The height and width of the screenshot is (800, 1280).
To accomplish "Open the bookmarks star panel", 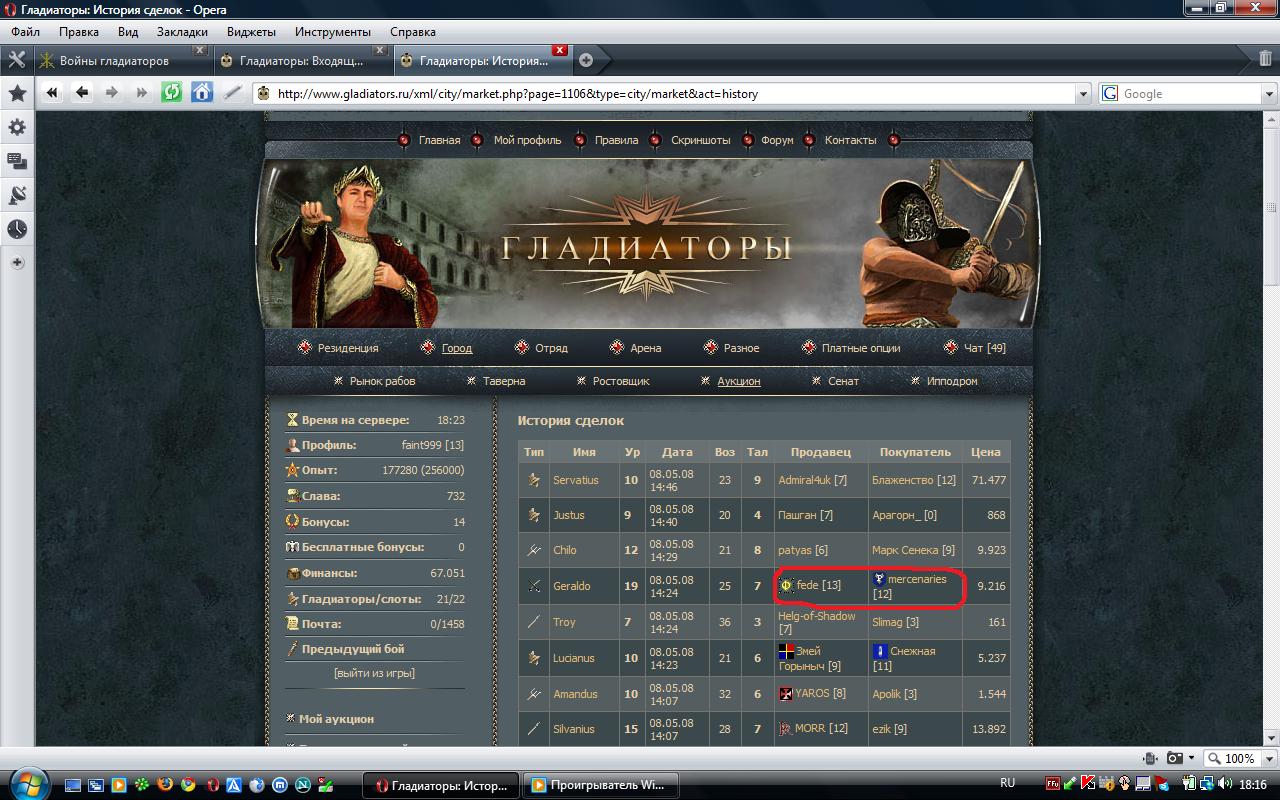I will [x=17, y=93].
